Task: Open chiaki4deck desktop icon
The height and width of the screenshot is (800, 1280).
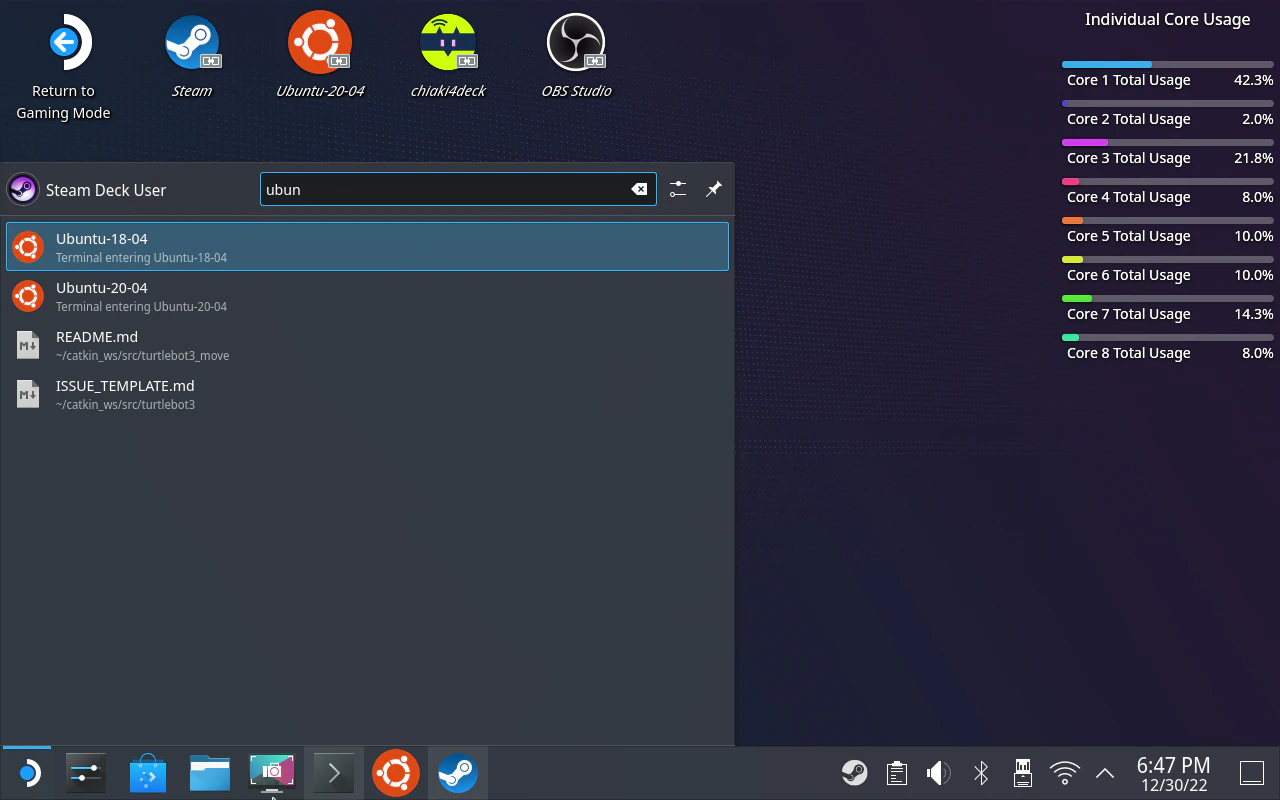Action: [x=448, y=58]
